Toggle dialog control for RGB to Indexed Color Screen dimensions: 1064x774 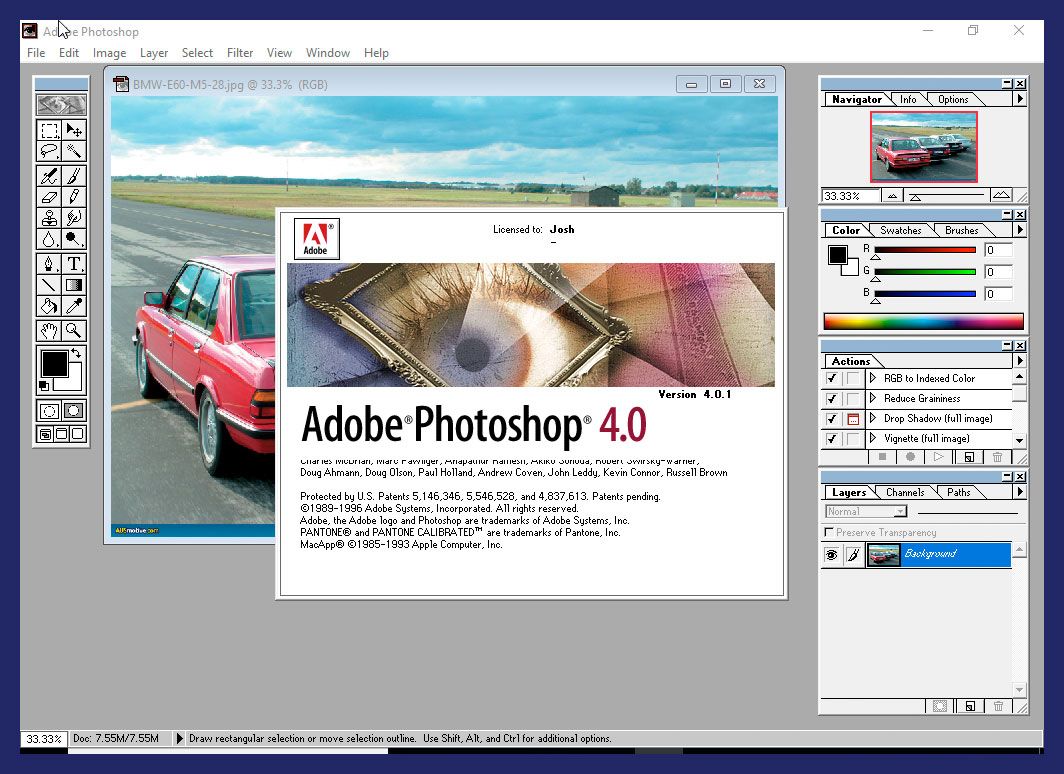pos(853,379)
